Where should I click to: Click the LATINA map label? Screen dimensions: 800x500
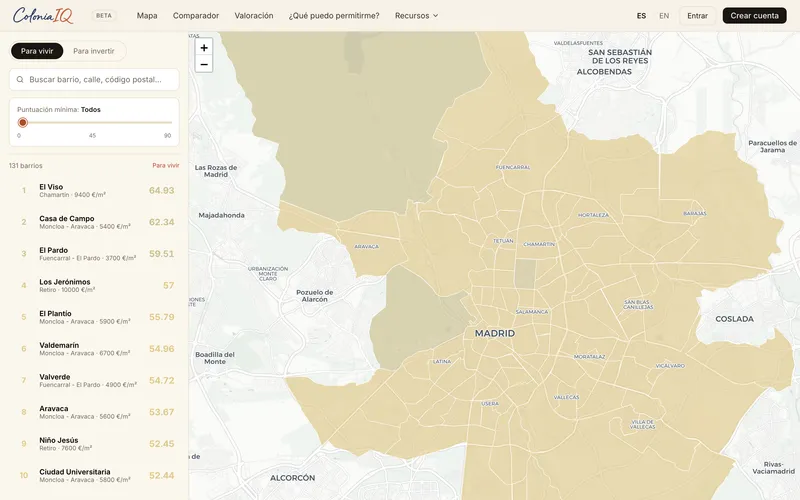442,361
